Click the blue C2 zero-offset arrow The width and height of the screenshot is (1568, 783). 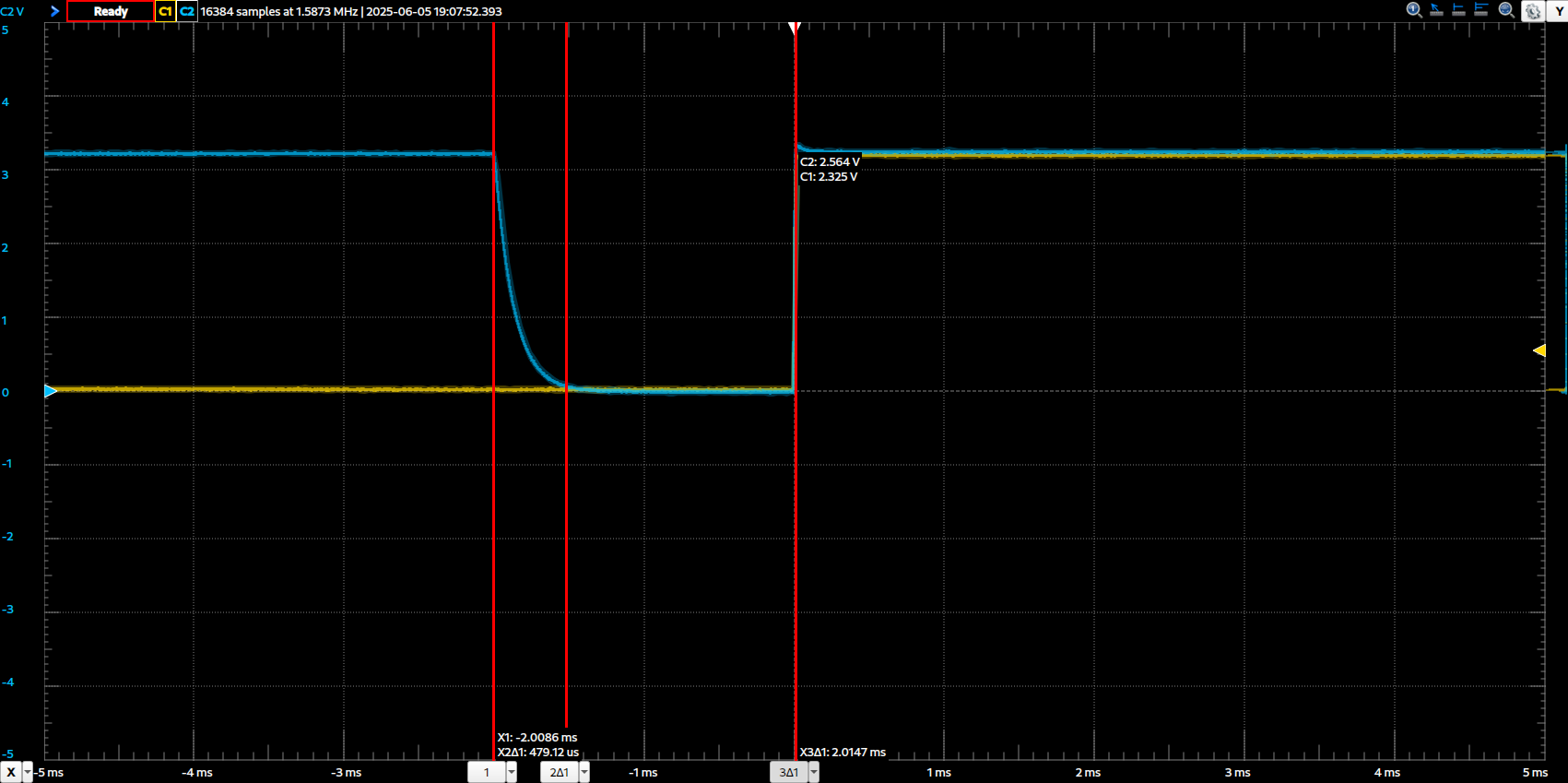click(51, 391)
